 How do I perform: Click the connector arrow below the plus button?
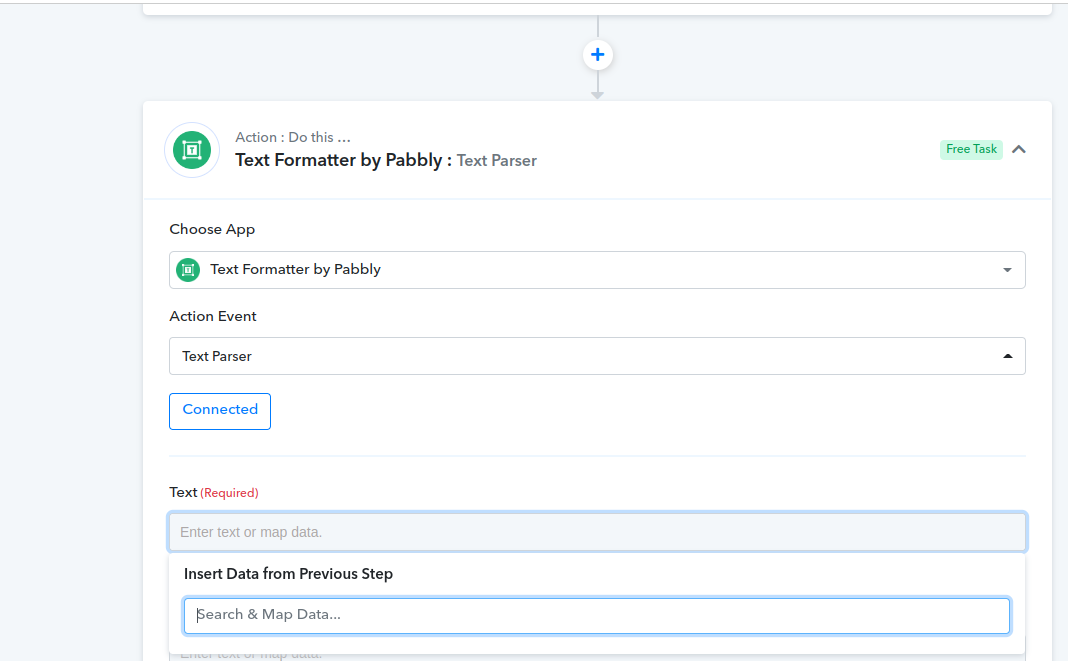(597, 91)
